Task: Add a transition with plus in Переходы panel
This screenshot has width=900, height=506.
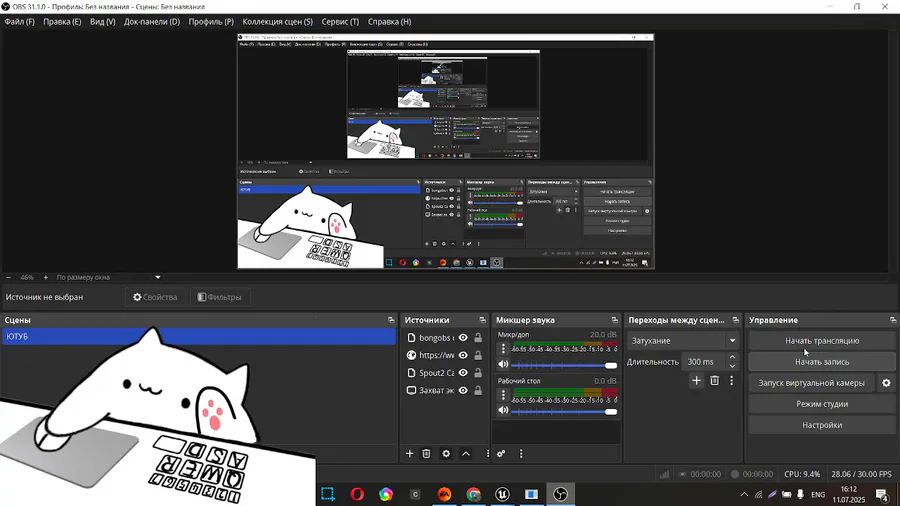Action: point(696,380)
